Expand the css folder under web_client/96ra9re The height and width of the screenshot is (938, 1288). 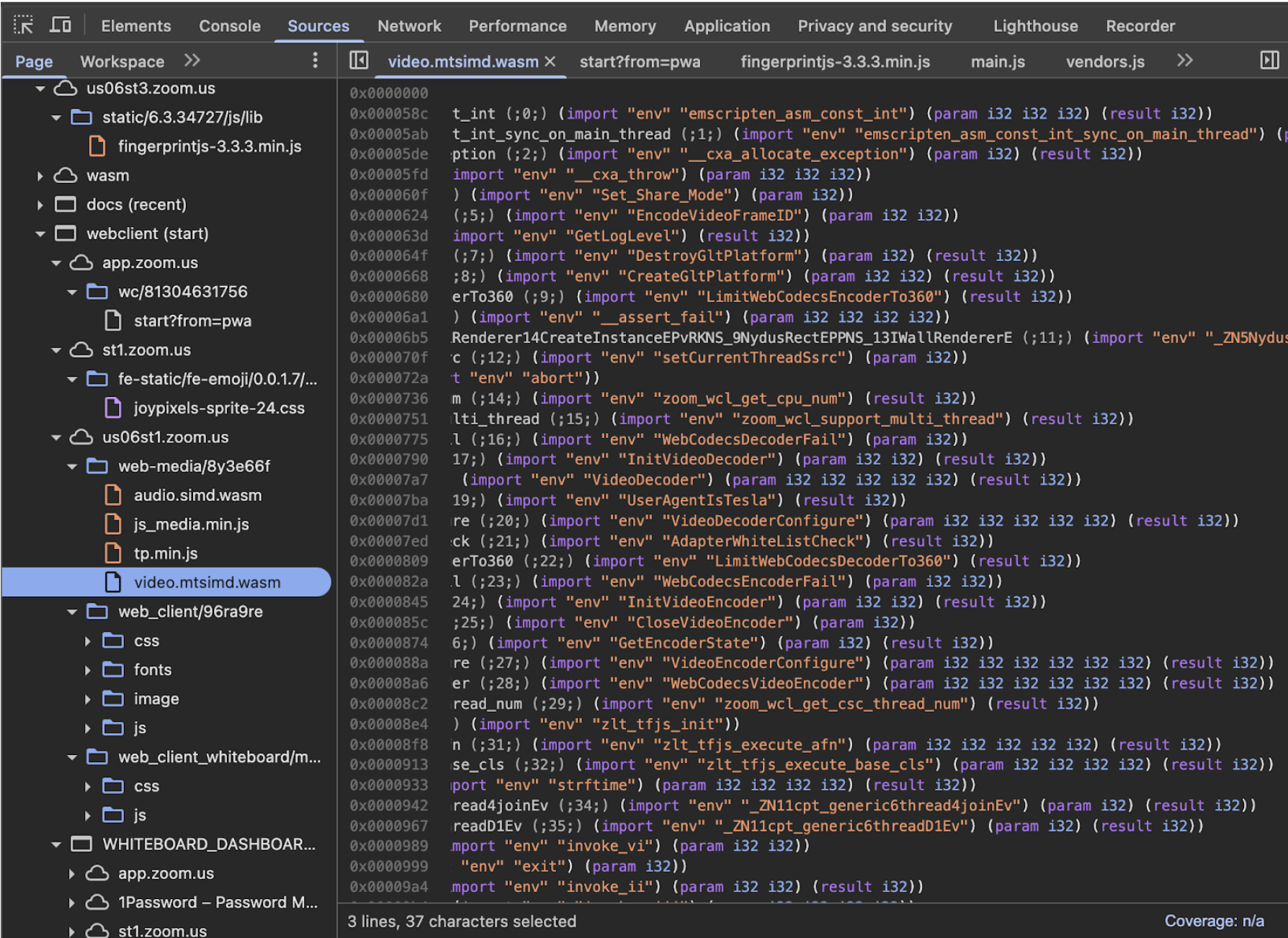pos(88,640)
